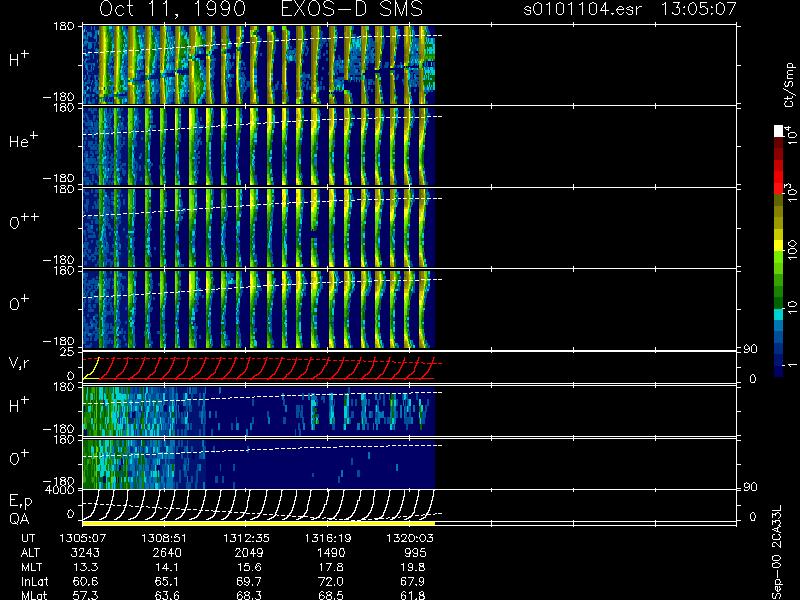The image size is (800, 600).
Task: Select the "InLat" row label
Action: [x=34, y=582]
